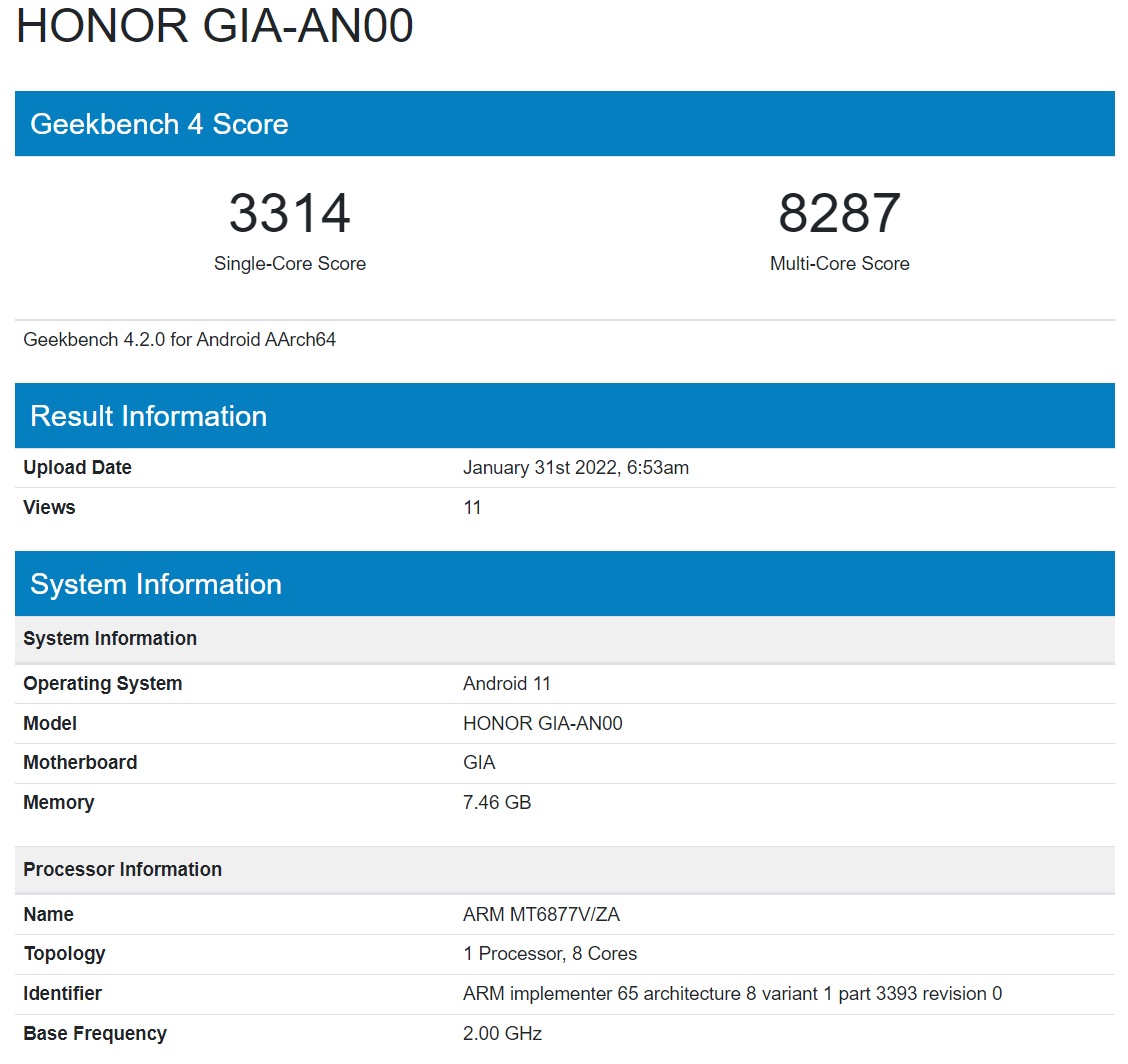The image size is (1128, 1064).
Task: Click the Base Frequency value 2.00 GHz
Action: [502, 1034]
